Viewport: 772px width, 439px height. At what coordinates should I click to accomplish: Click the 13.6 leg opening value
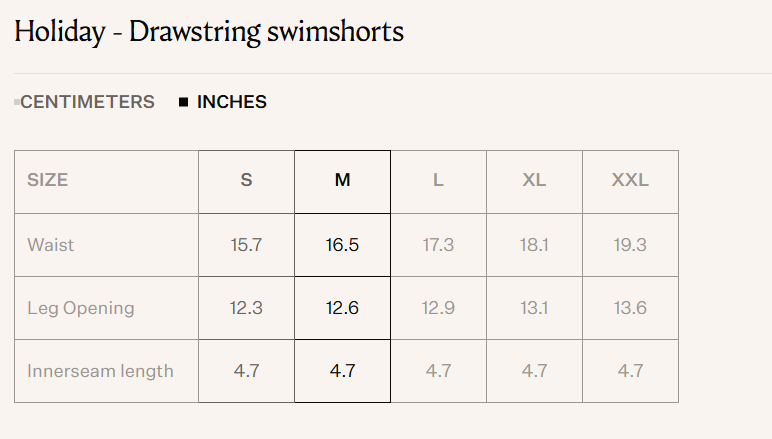point(630,308)
